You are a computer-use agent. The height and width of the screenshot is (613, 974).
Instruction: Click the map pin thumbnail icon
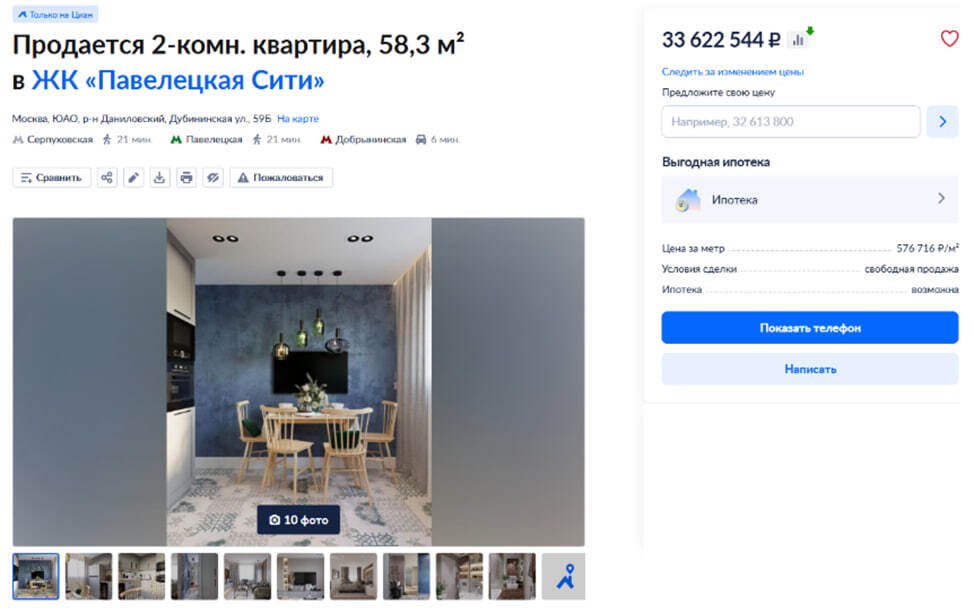pos(564,576)
